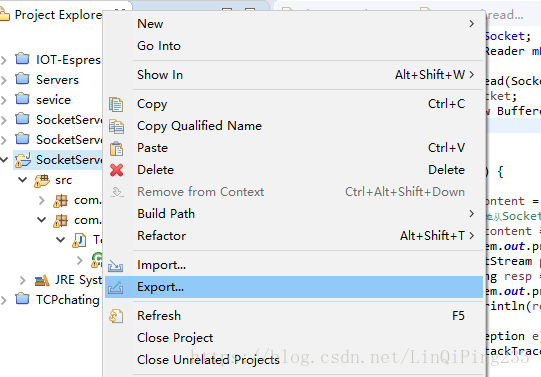Collapse the open SocketServer project

(4, 160)
